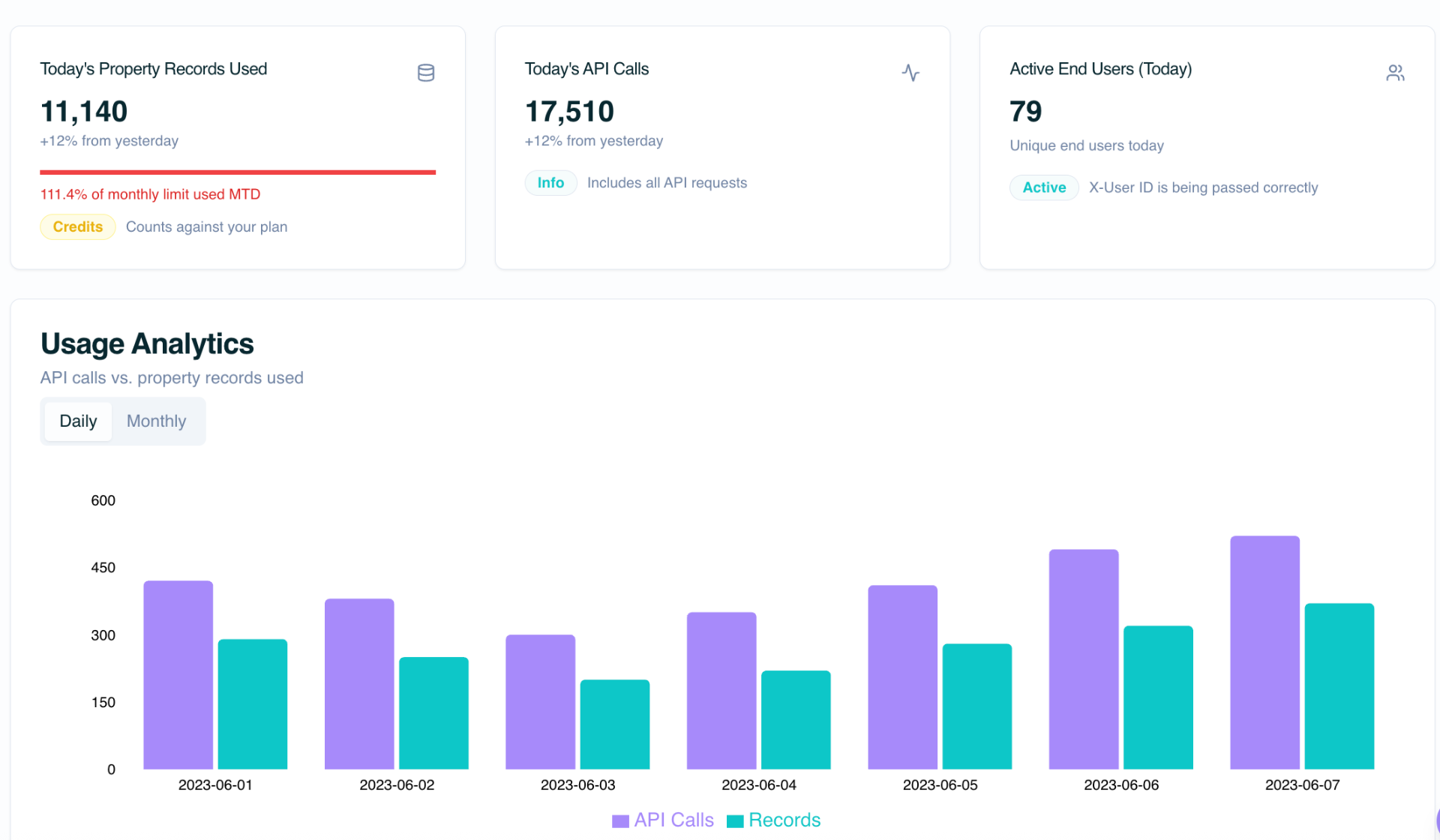The width and height of the screenshot is (1440, 840).
Task: Click the Active status badge
Action: coord(1044,187)
